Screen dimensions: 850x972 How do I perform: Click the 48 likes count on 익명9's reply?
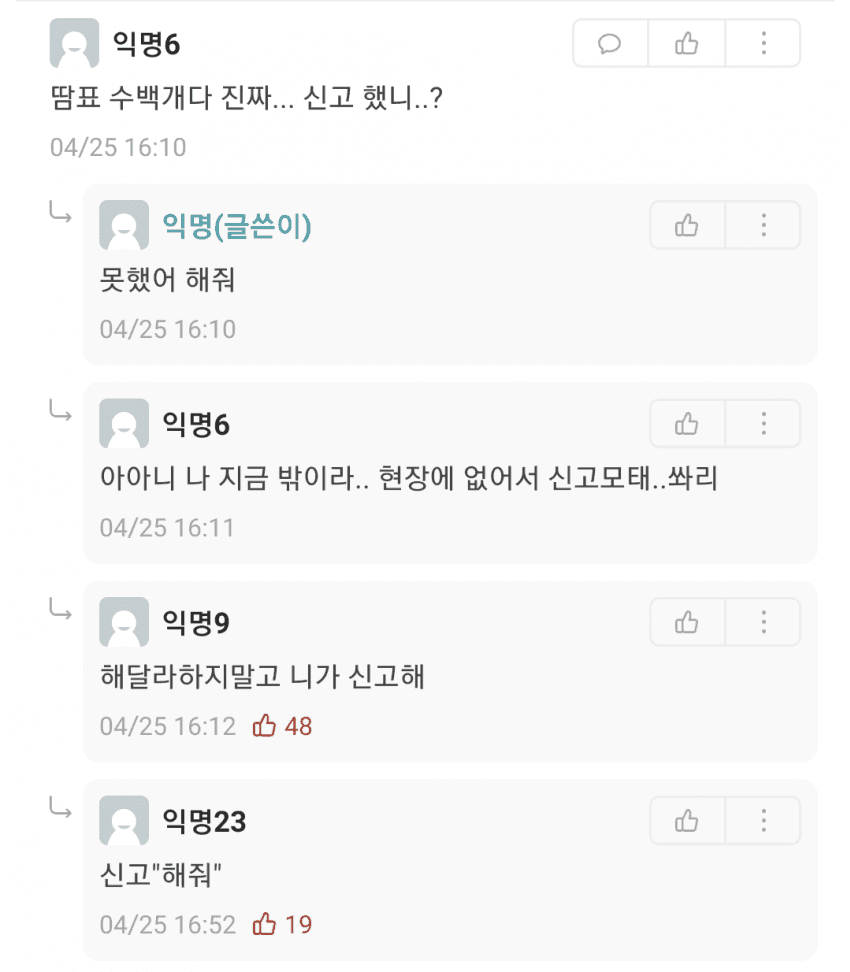pyautogui.click(x=298, y=726)
